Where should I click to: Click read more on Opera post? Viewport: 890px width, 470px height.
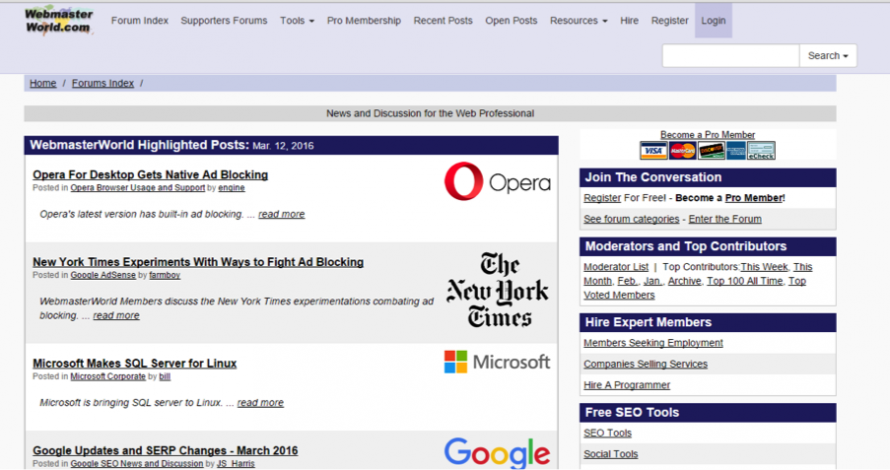coord(282,215)
